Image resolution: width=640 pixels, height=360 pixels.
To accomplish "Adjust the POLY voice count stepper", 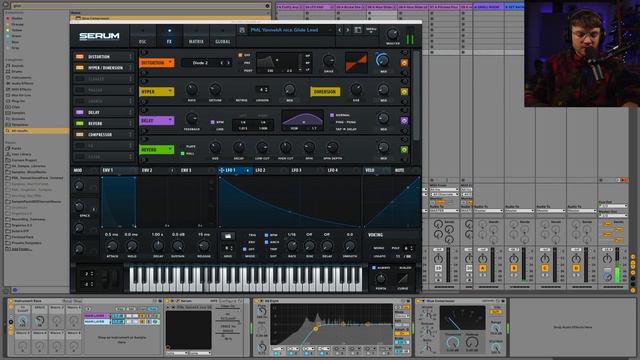I will [408, 248].
